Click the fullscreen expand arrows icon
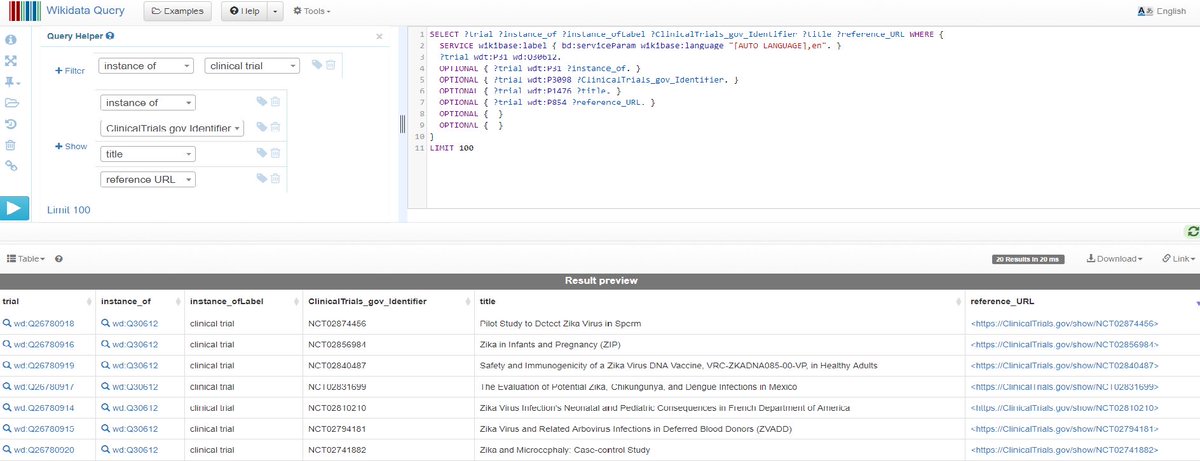The image size is (1200, 461). point(12,61)
